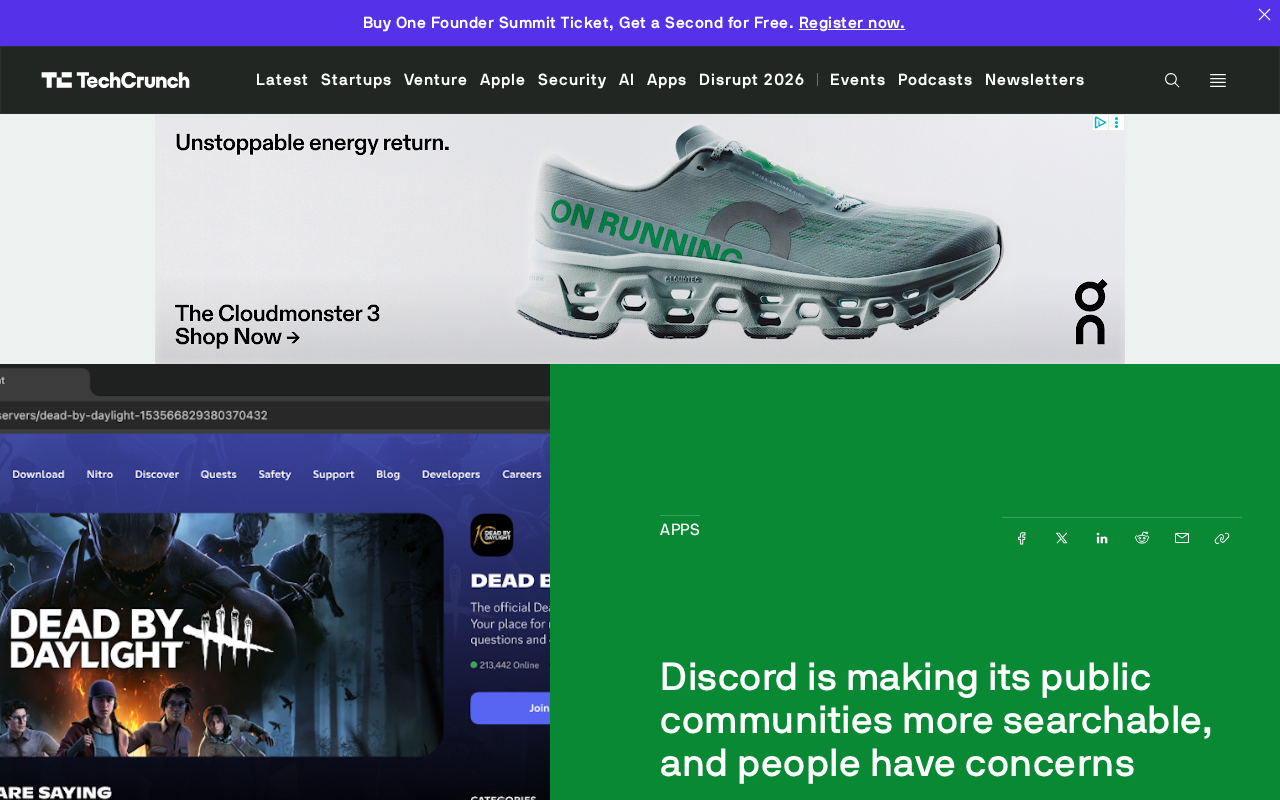Click the Dead by Daylight article image

coord(275,582)
